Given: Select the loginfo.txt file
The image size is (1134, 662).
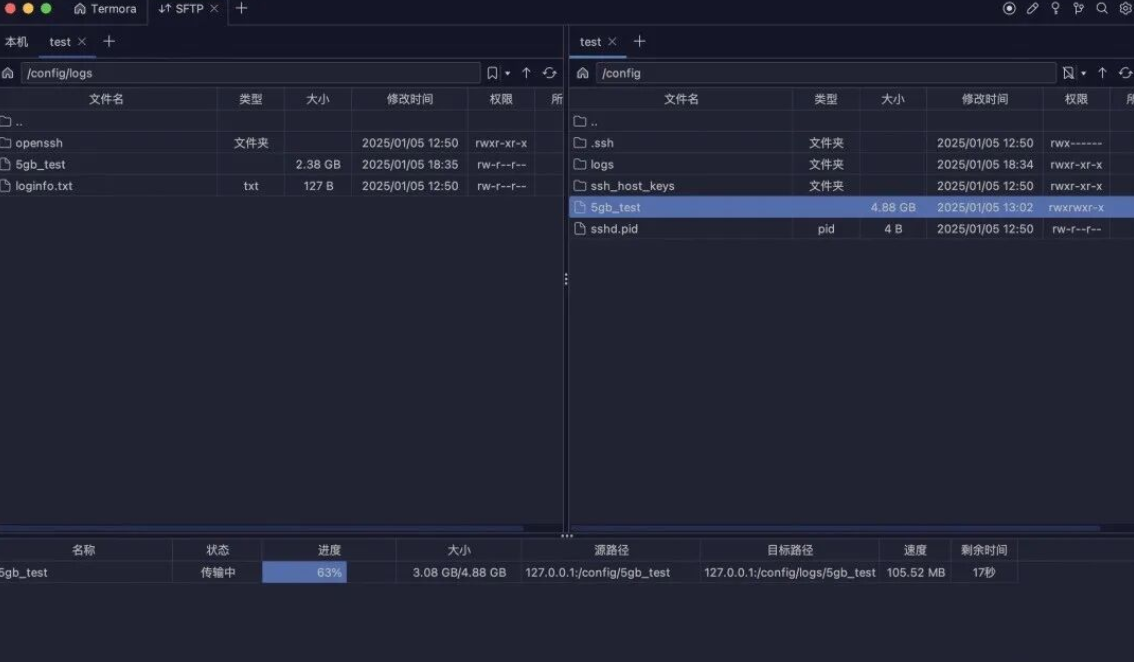Looking at the screenshot, I should [x=281, y=186].
